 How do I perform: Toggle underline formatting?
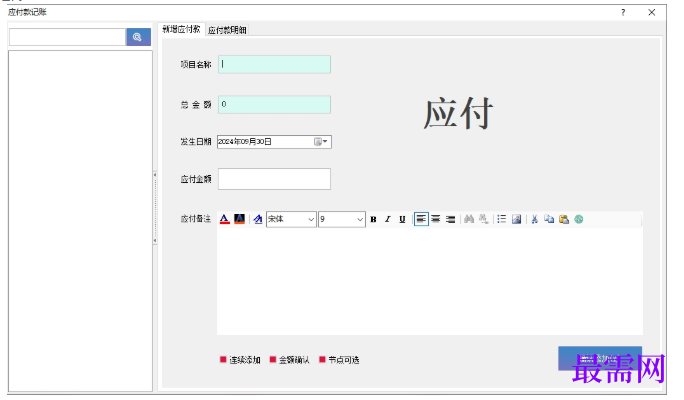point(402,219)
